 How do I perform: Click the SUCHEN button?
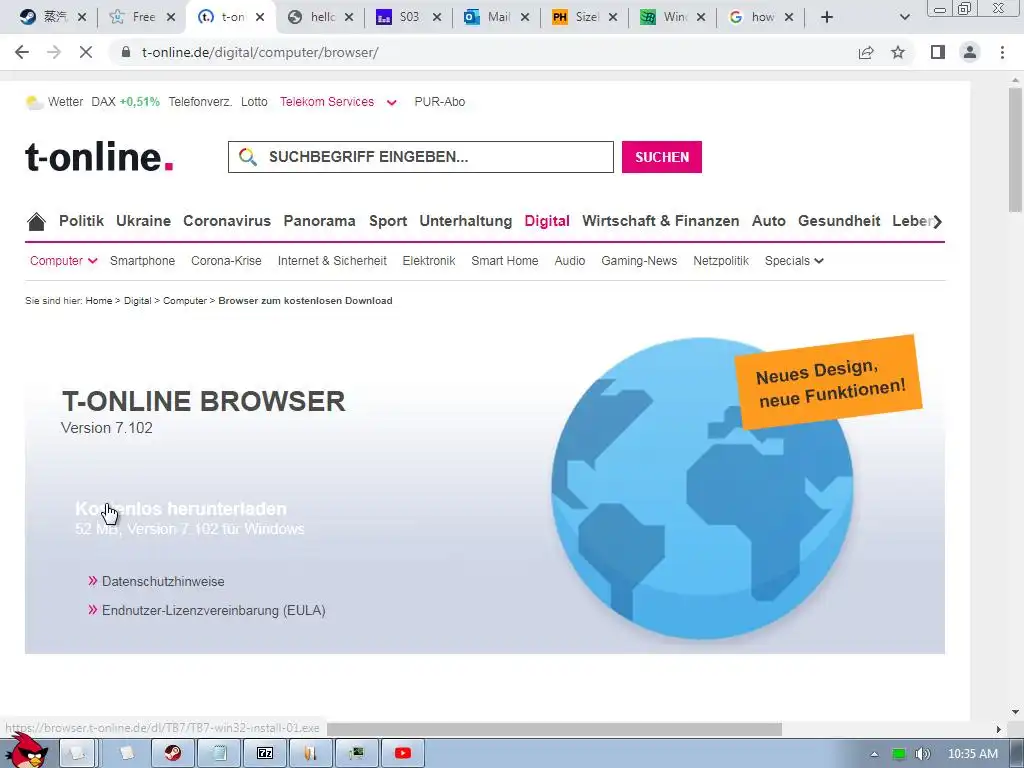pos(662,157)
